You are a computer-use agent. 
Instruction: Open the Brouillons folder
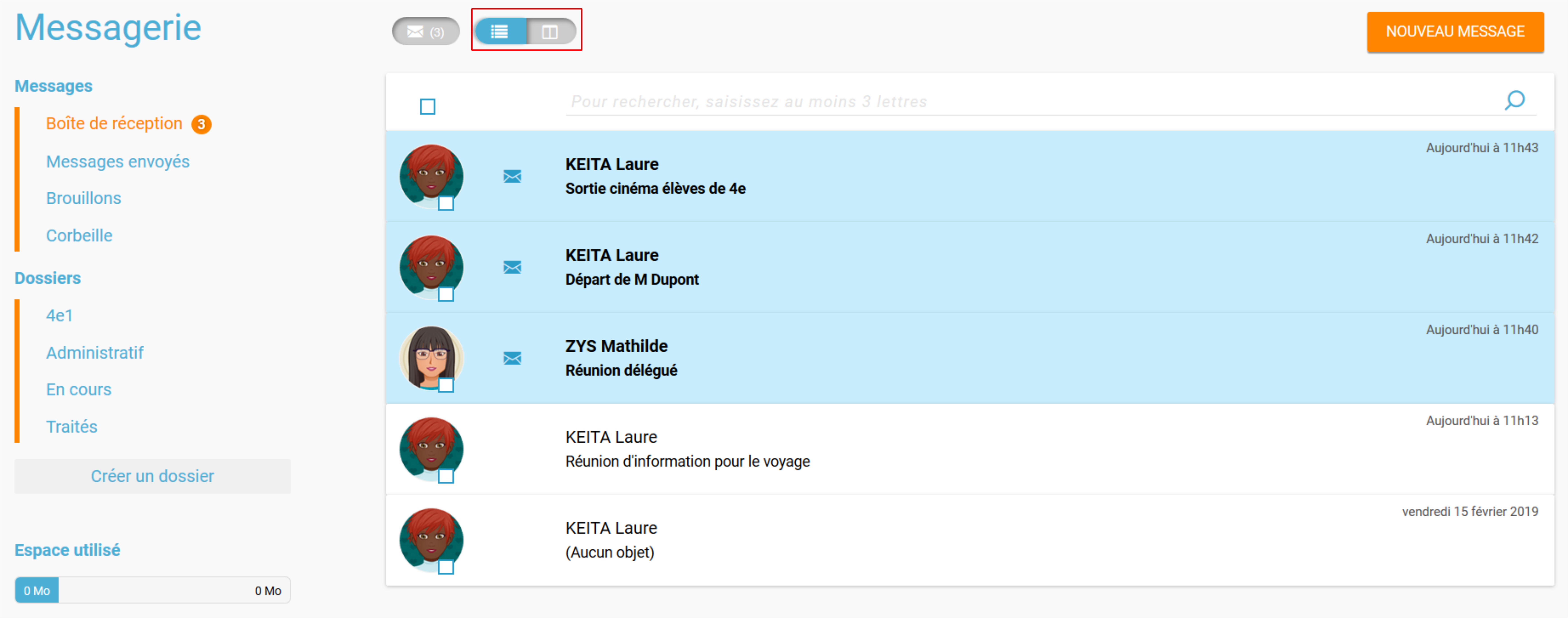click(x=83, y=198)
